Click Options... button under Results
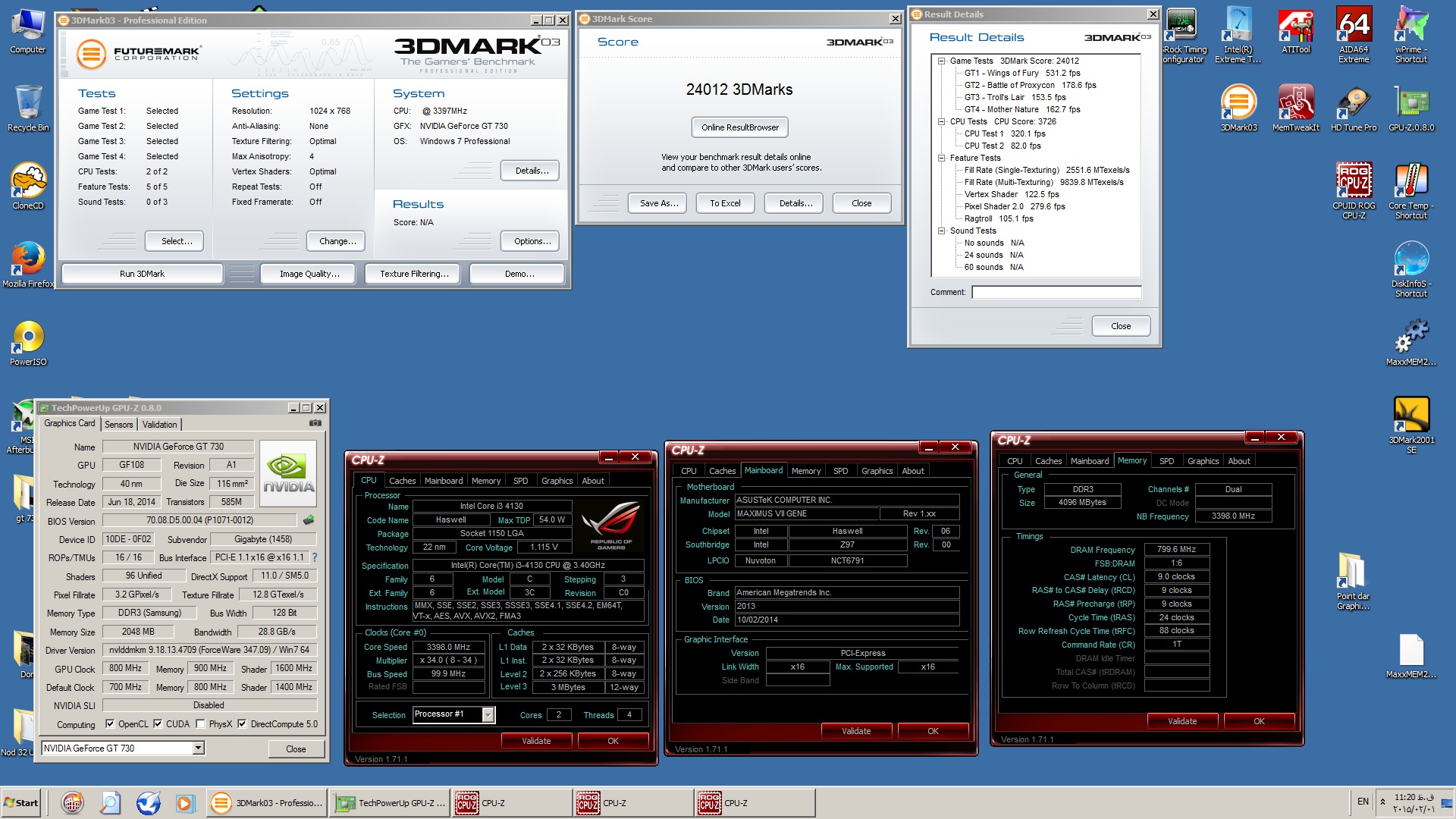This screenshot has width=1456, height=819. tap(531, 241)
